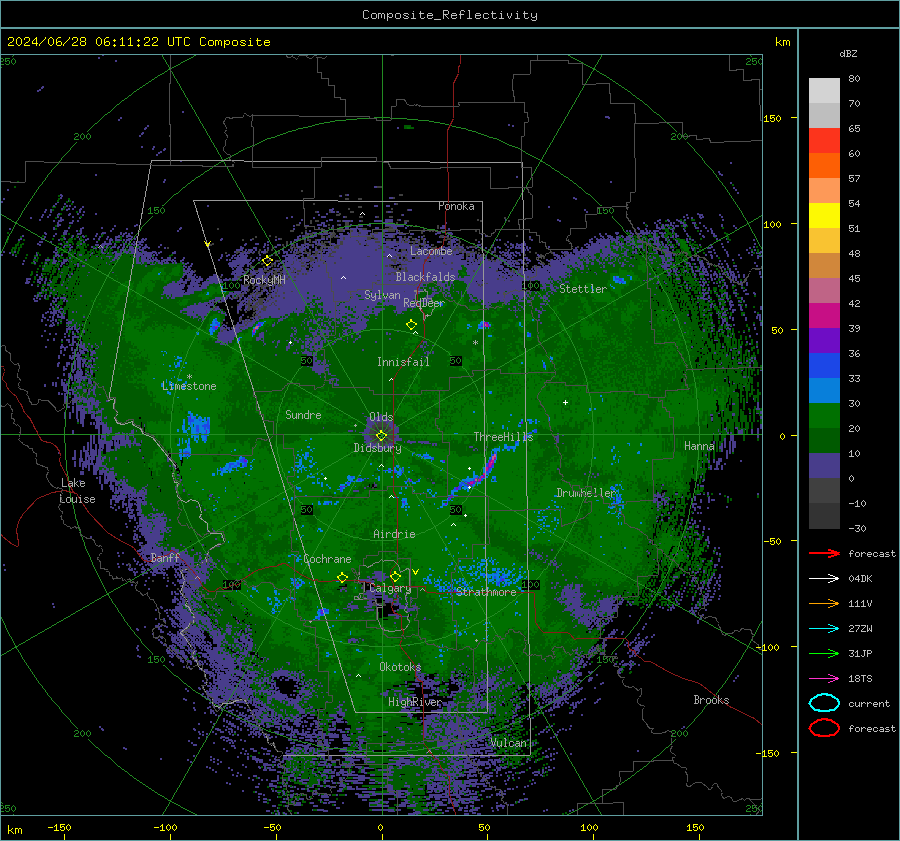
Task: Click the yellow radar site marker at Olds
Action: [381, 436]
